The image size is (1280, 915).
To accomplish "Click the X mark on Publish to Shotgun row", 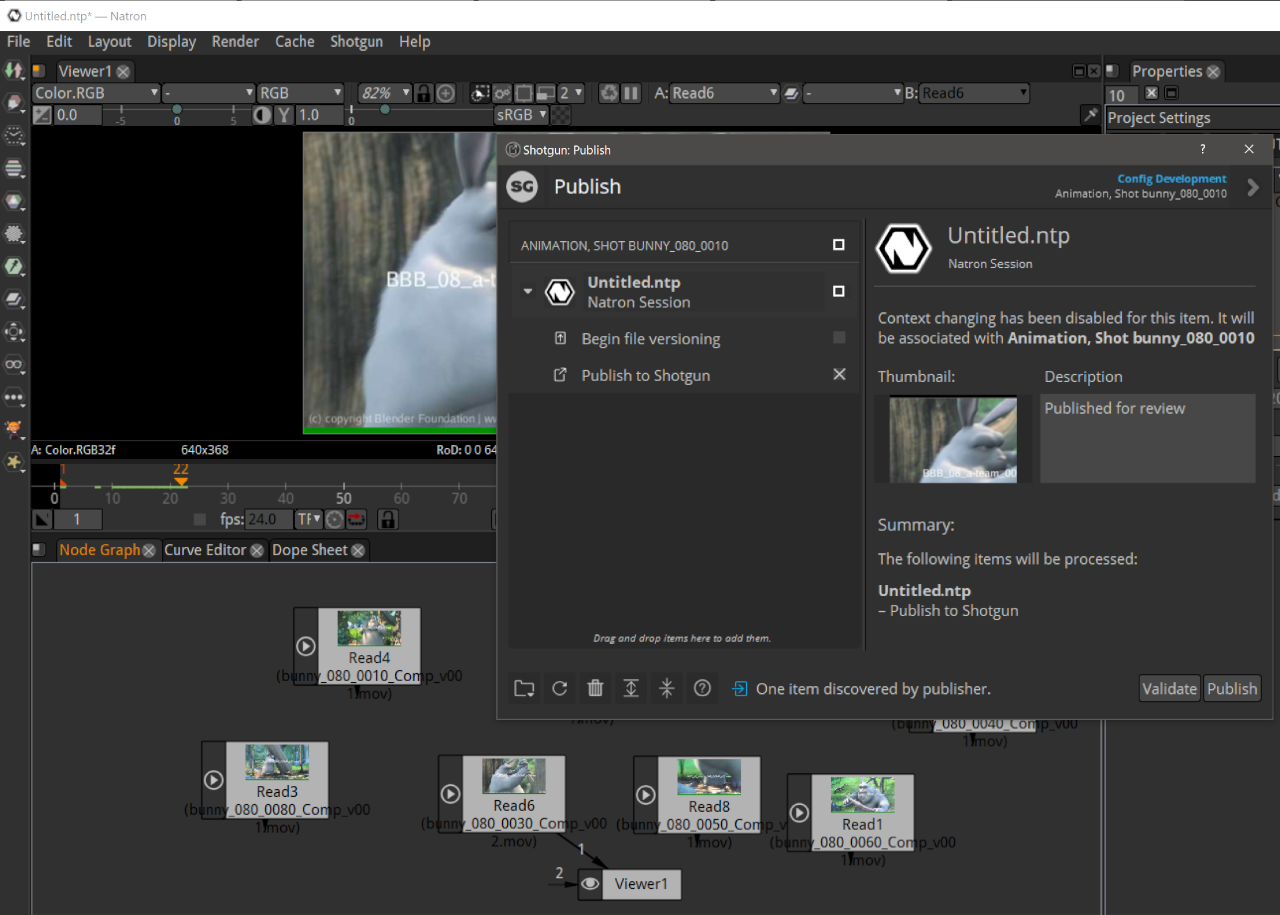I will (839, 374).
